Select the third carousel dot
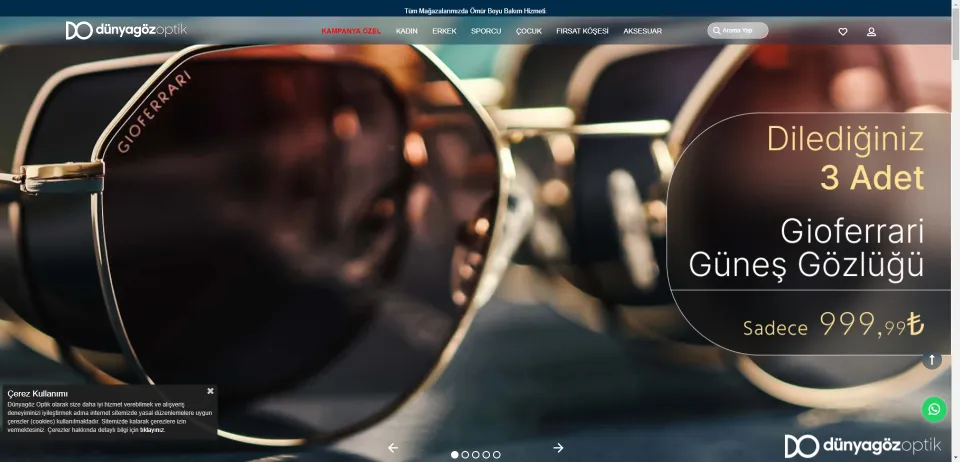The height and width of the screenshot is (462, 960). click(476, 455)
